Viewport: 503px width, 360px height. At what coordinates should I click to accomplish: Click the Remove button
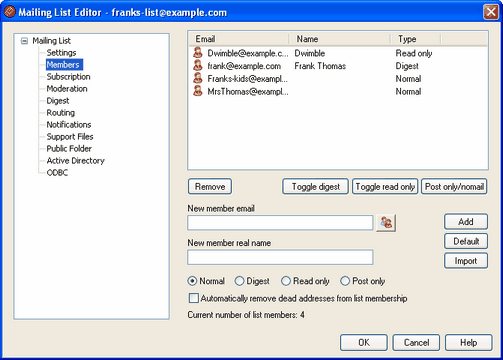pyautogui.click(x=210, y=187)
